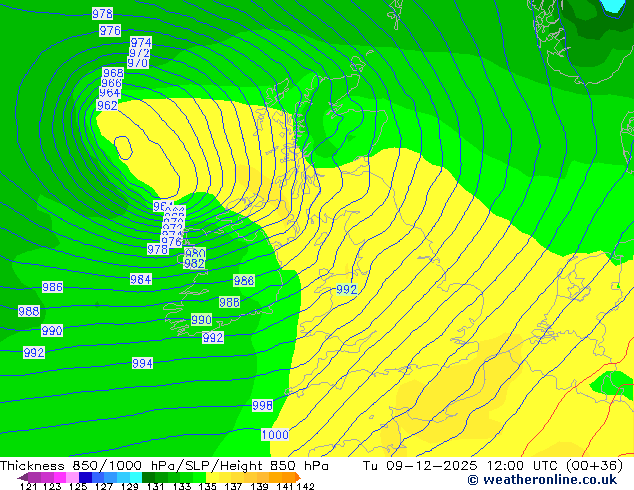Click legend value 137
This screenshot has height=490, width=634.
(233, 486)
